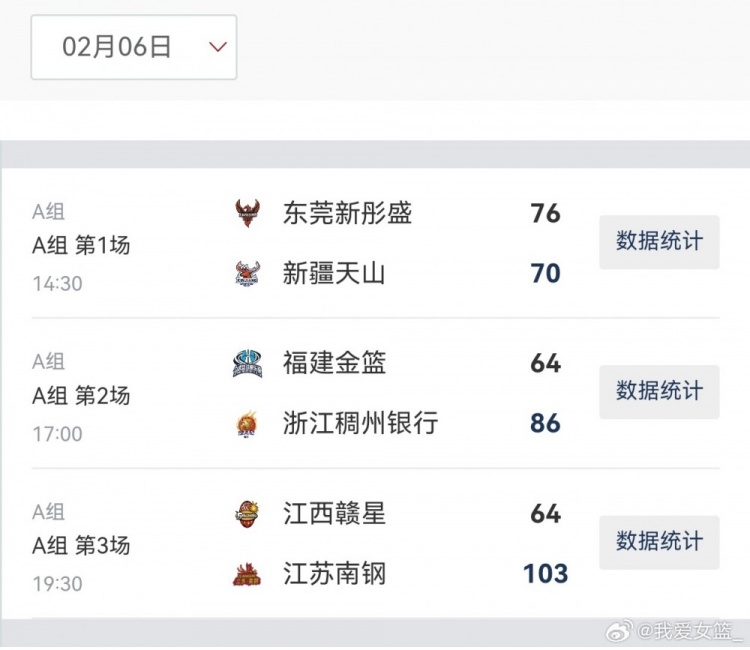Image resolution: width=750 pixels, height=650 pixels.
Task: Click the 浙江稠州银行 team logo
Action: tap(247, 424)
